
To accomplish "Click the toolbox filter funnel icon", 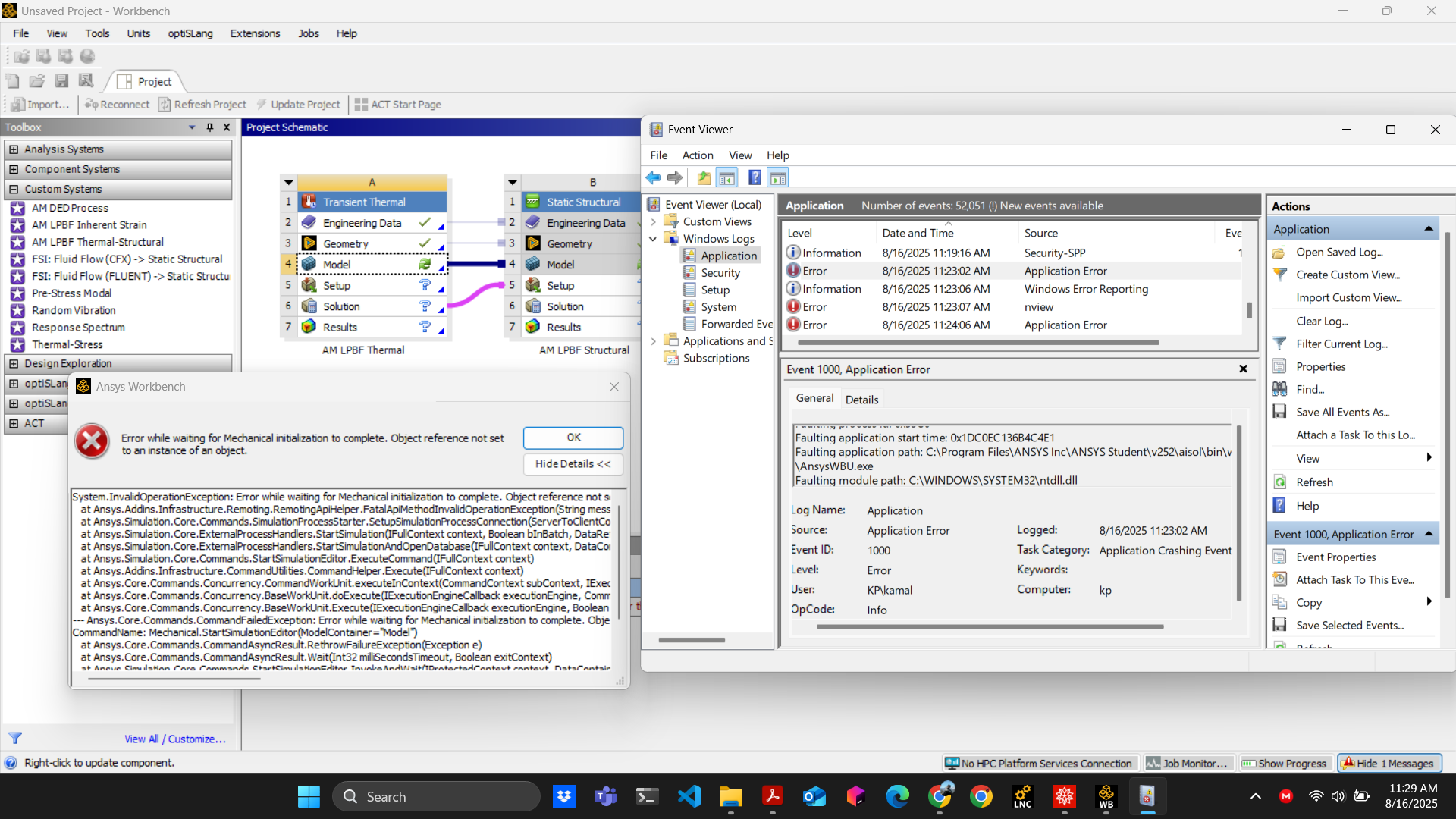I will tap(15, 739).
